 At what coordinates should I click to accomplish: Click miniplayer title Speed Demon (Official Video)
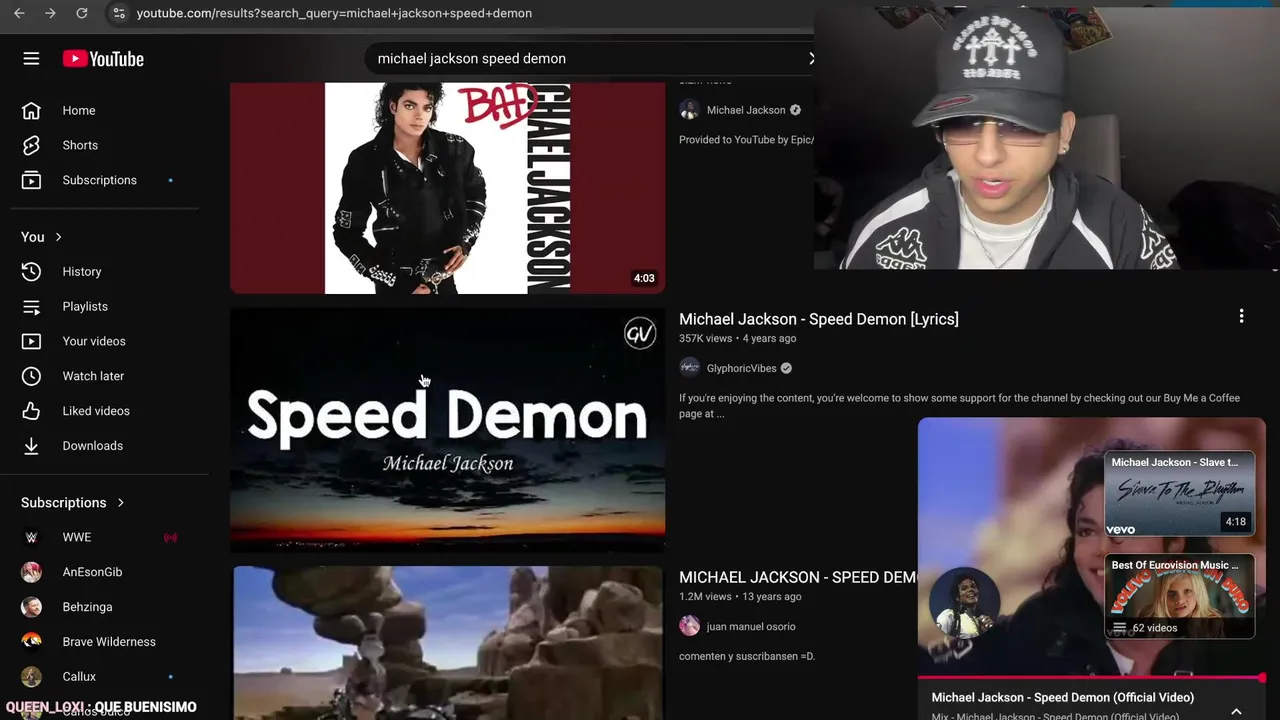coord(1063,697)
